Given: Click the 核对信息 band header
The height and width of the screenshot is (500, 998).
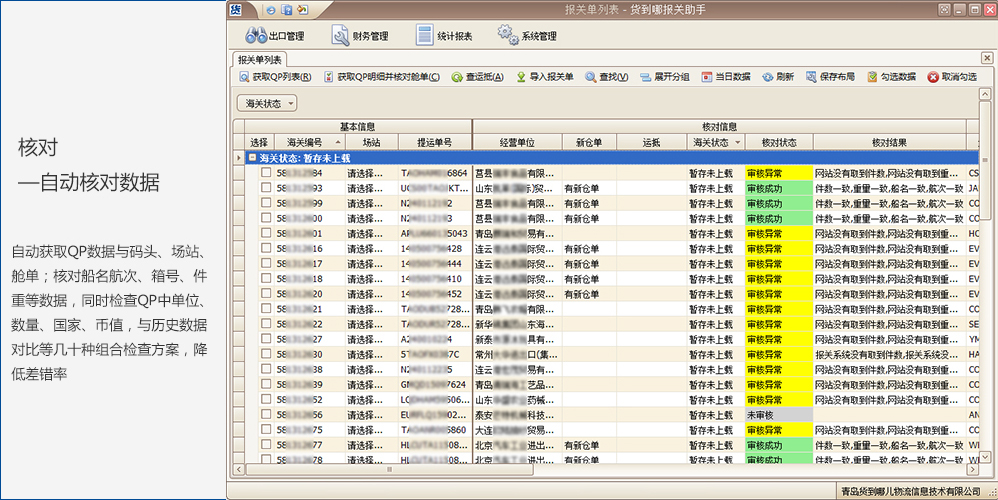Looking at the screenshot, I should [x=719, y=127].
